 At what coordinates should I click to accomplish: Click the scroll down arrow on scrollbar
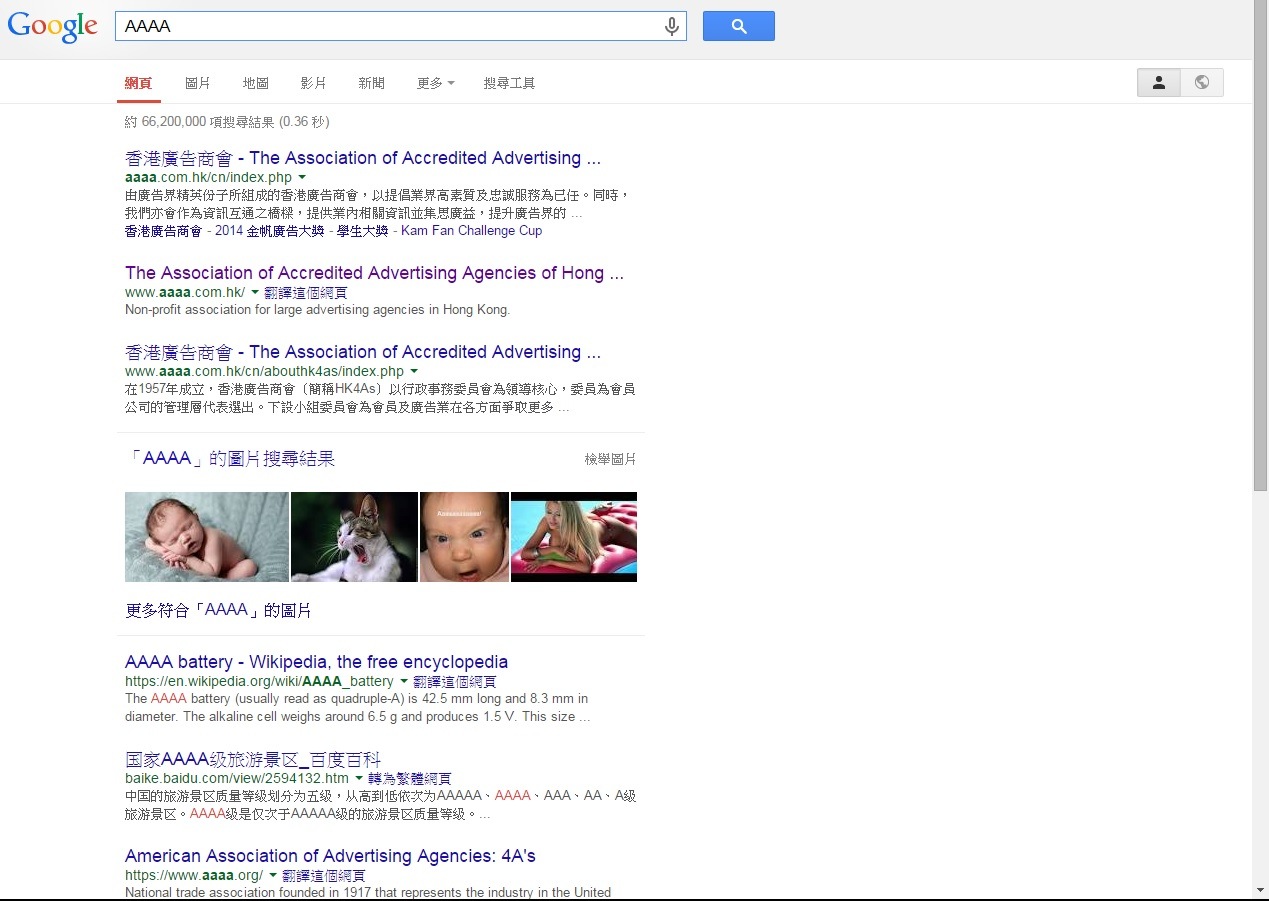1260,890
